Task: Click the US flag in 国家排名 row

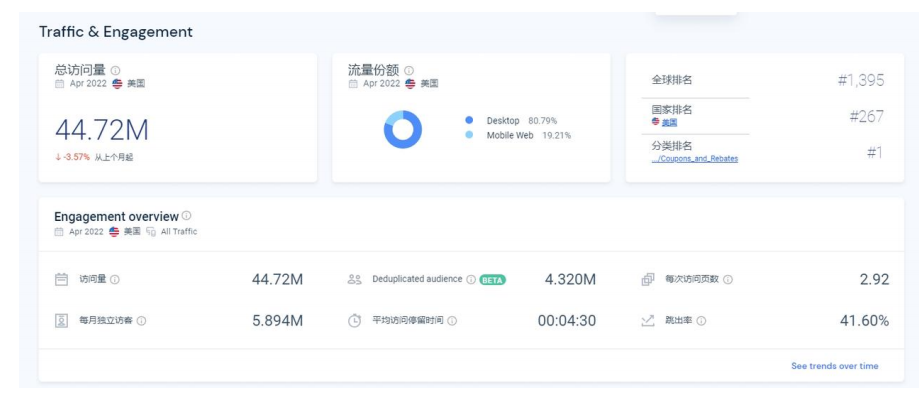Action: pos(656,121)
